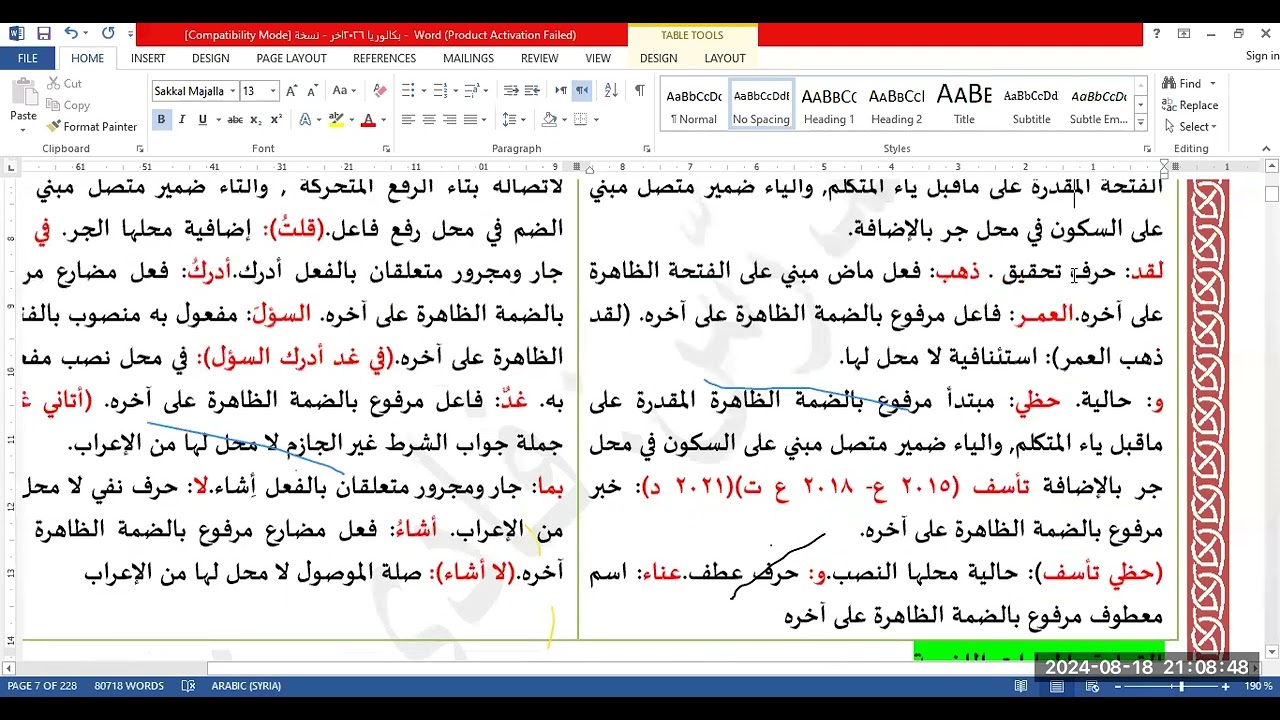The height and width of the screenshot is (720, 1280).
Task: Click the Shading paint bucket icon
Action: click(x=549, y=120)
